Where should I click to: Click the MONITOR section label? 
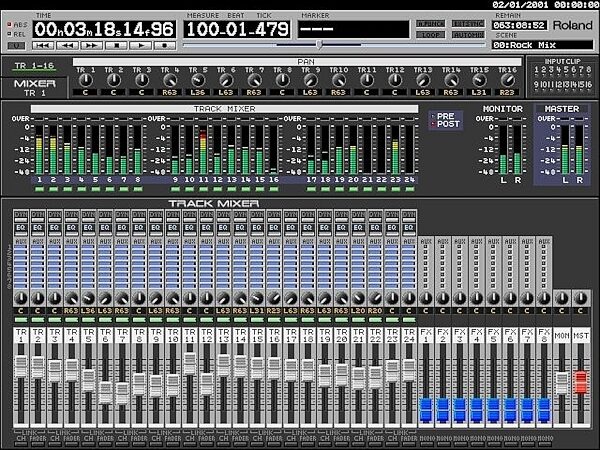pyautogui.click(x=503, y=109)
